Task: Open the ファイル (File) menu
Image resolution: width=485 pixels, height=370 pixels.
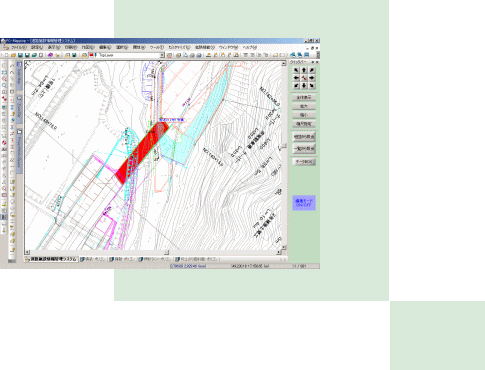Action: (19, 48)
